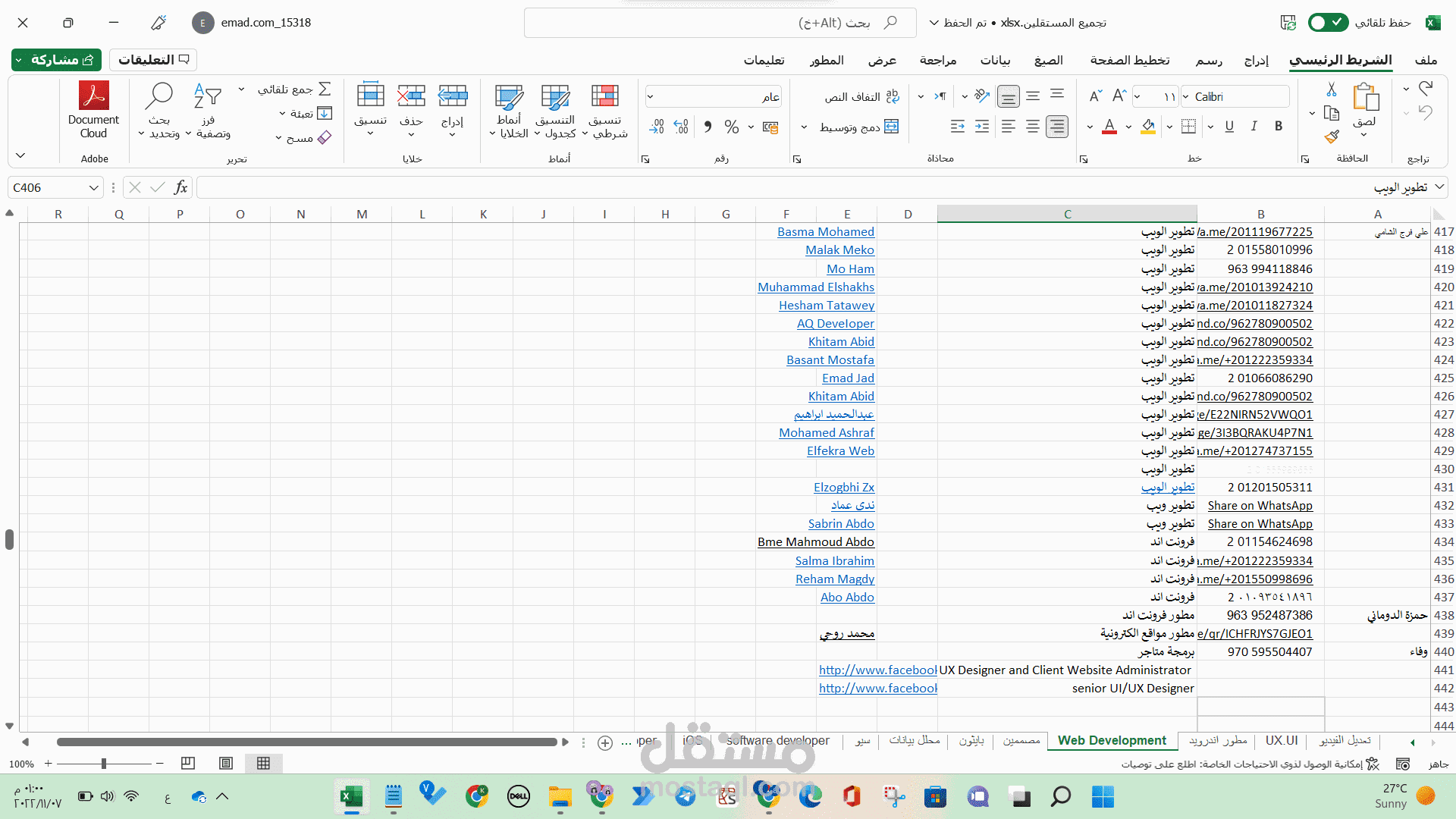
Task: Click the Percent Style icon
Action: pos(731,127)
